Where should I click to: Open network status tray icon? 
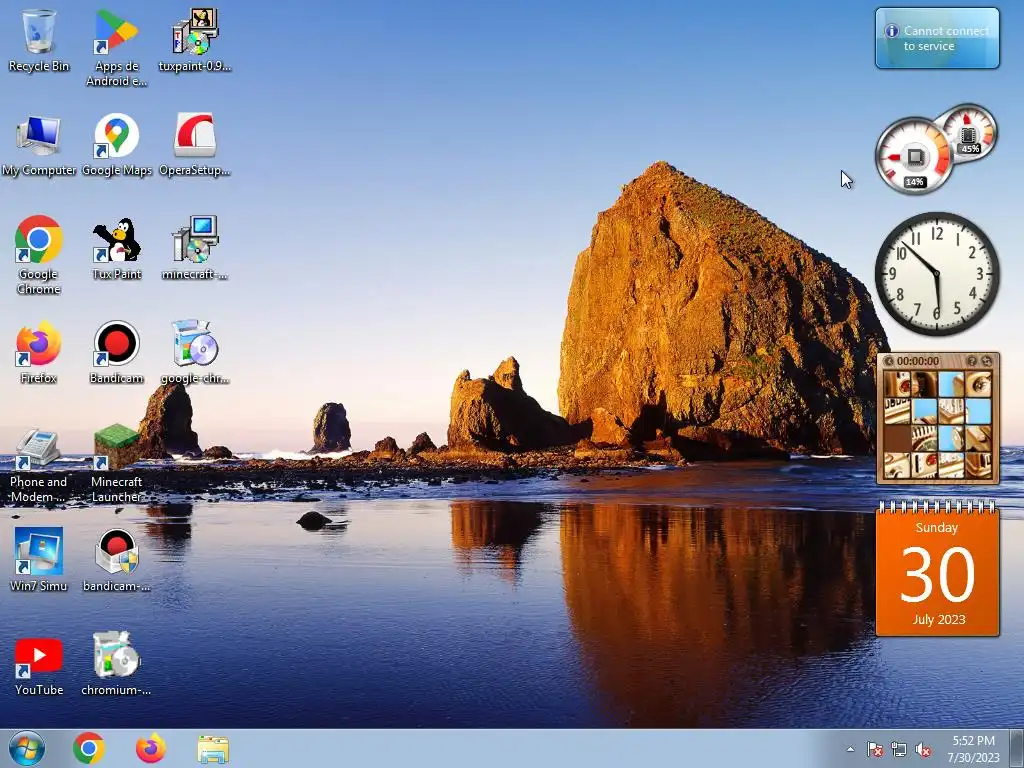[899, 749]
